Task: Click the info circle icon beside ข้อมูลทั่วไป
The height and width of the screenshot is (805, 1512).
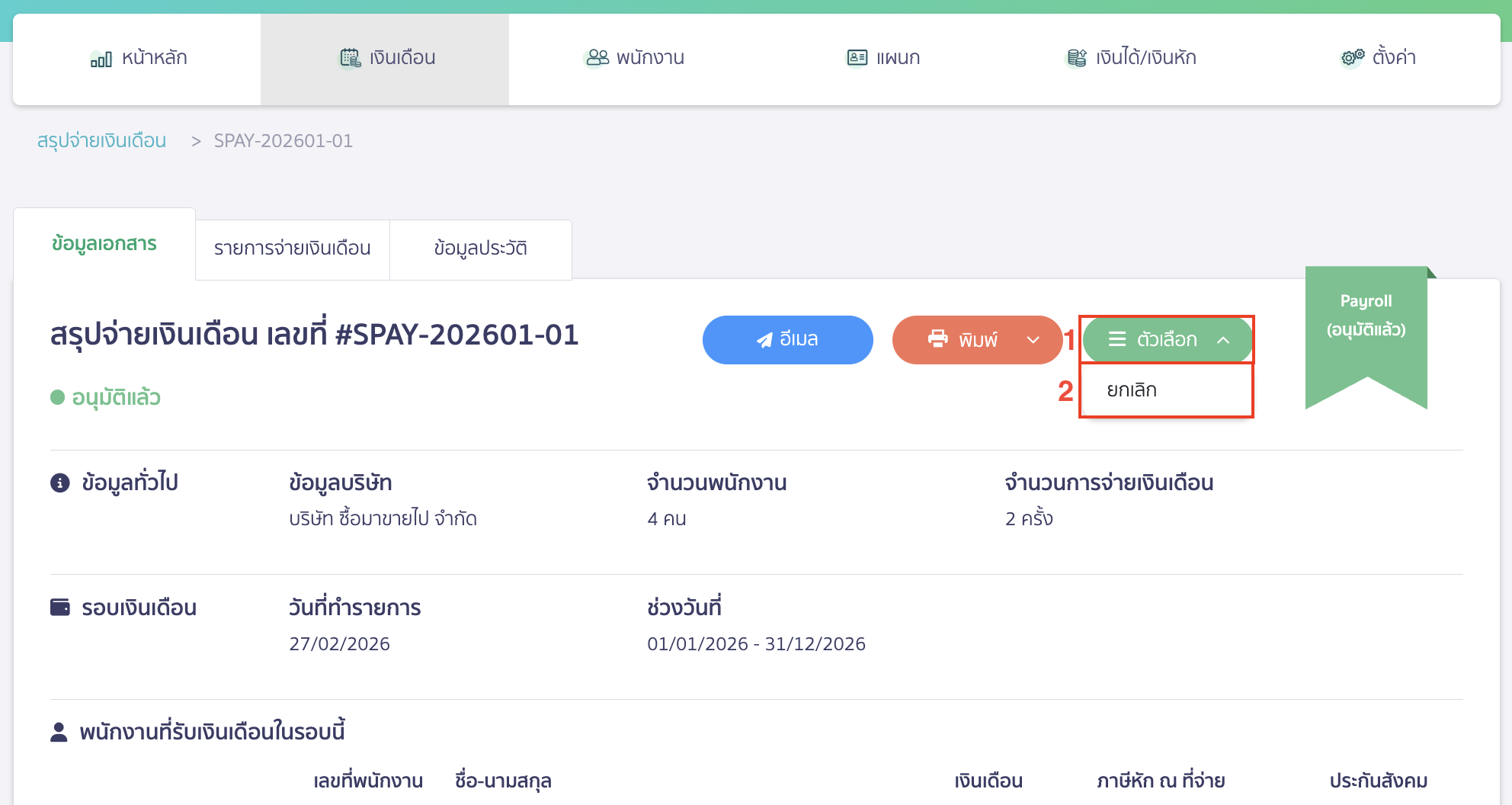Action: (x=59, y=482)
